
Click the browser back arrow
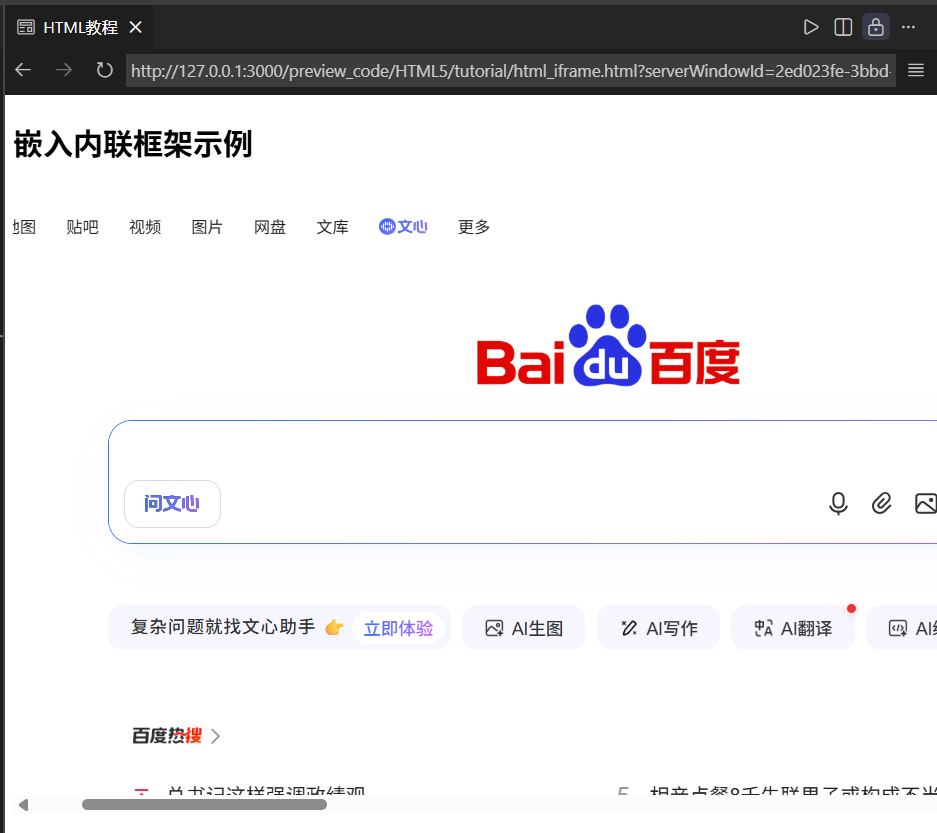(23, 70)
